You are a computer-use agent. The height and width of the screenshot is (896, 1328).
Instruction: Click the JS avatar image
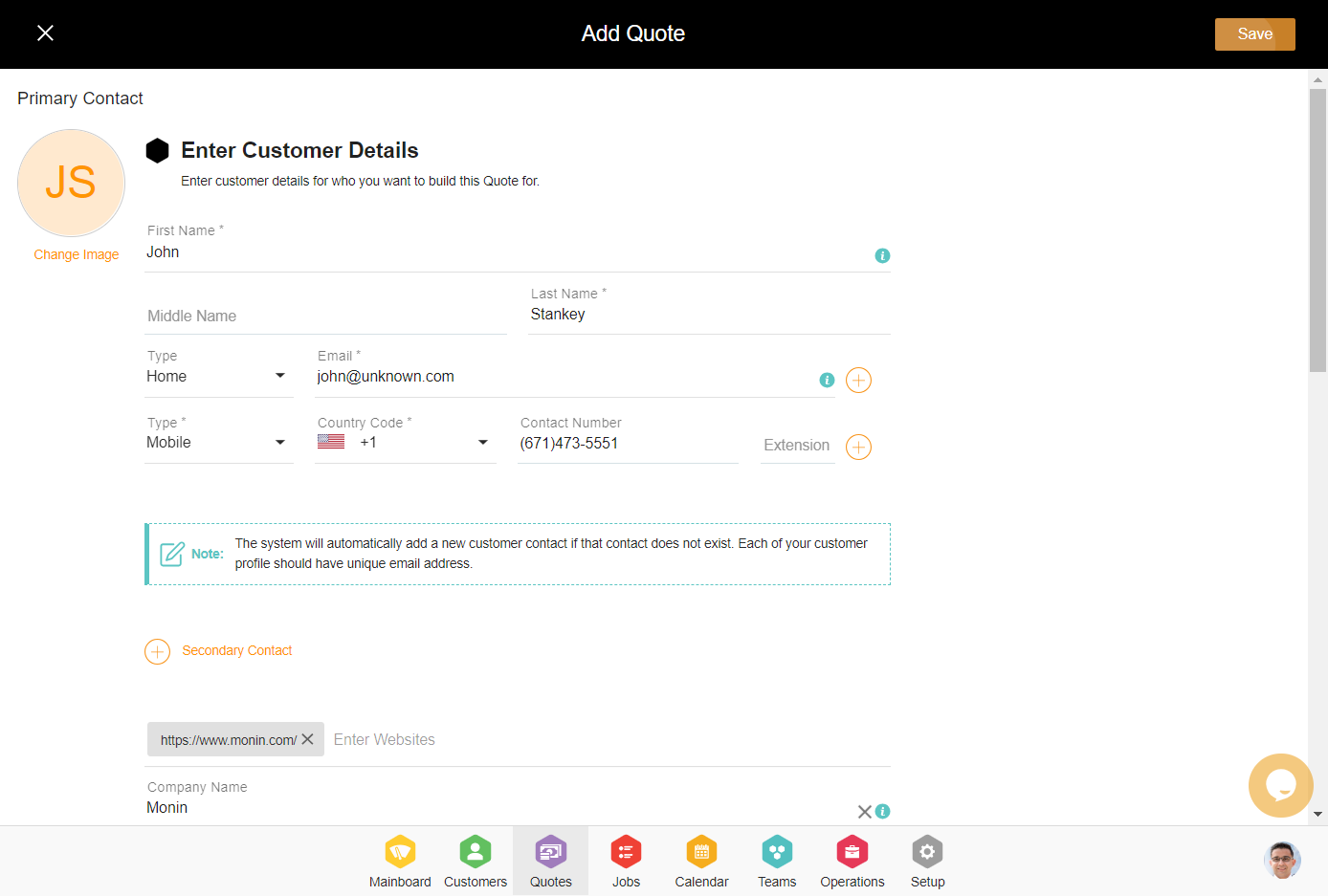[72, 183]
